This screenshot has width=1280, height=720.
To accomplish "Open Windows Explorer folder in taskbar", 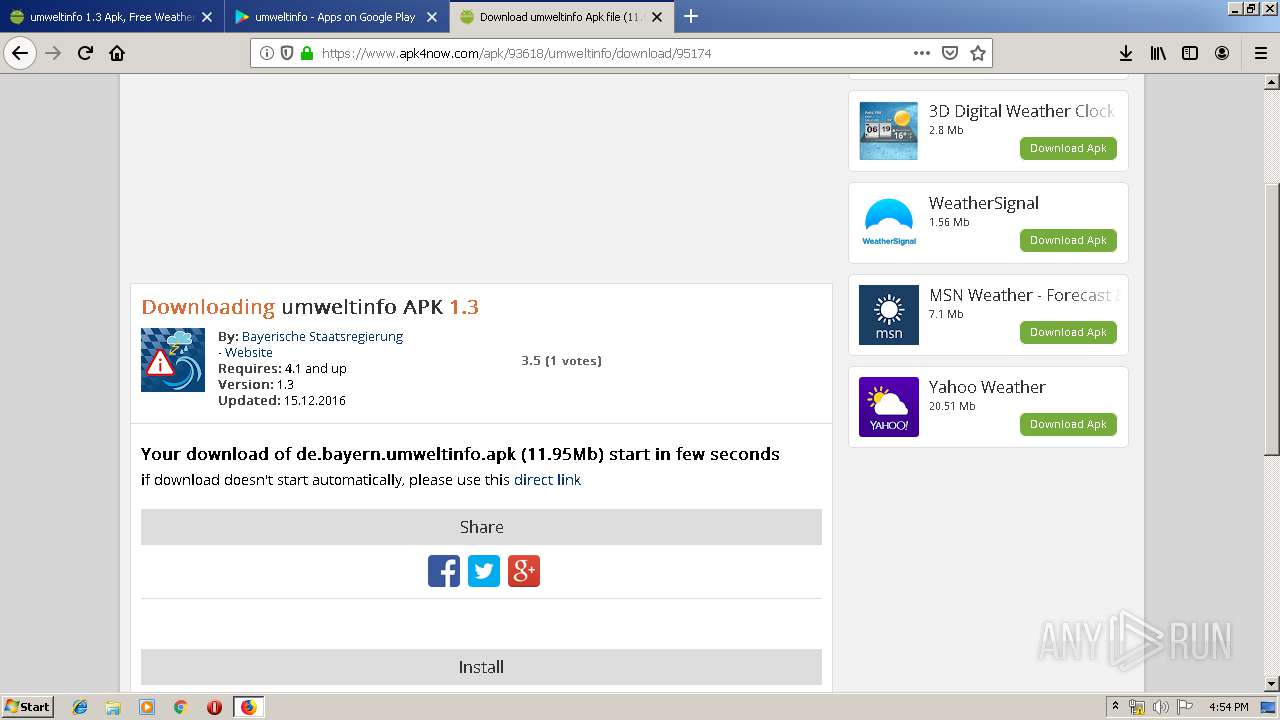I will point(113,707).
